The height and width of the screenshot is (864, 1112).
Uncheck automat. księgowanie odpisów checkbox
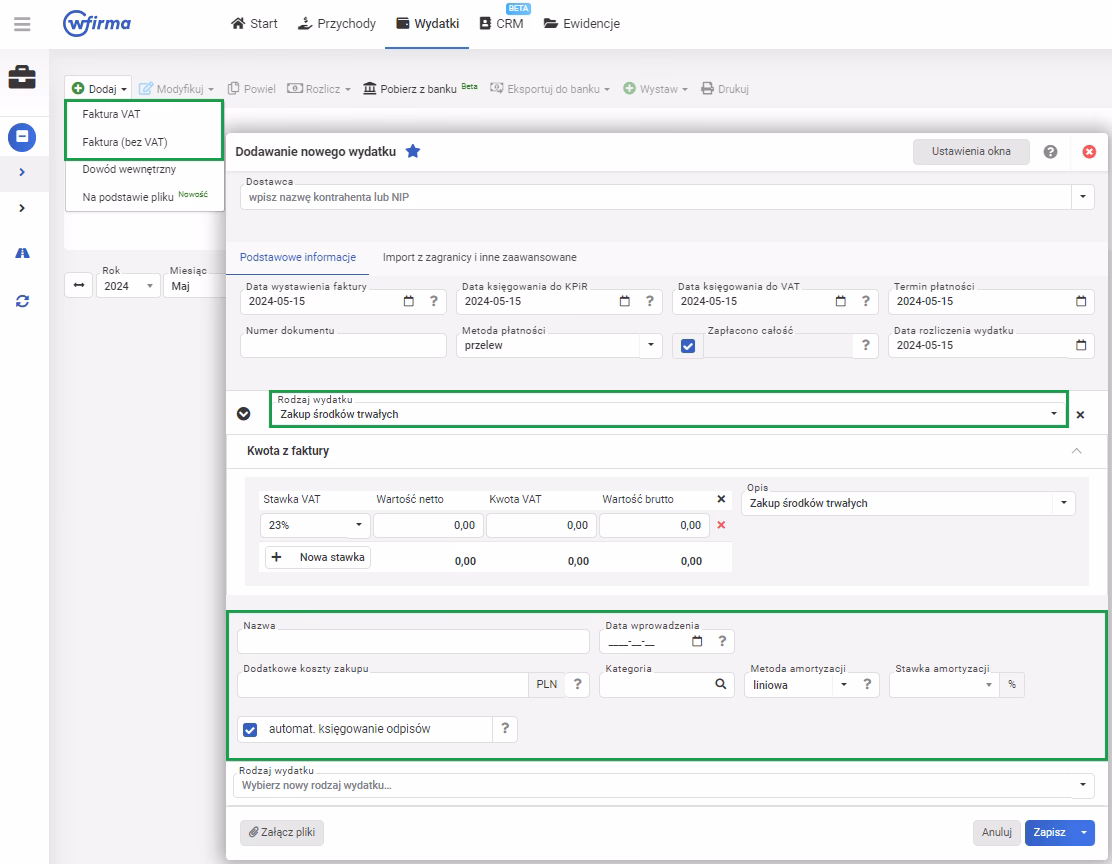(x=250, y=729)
